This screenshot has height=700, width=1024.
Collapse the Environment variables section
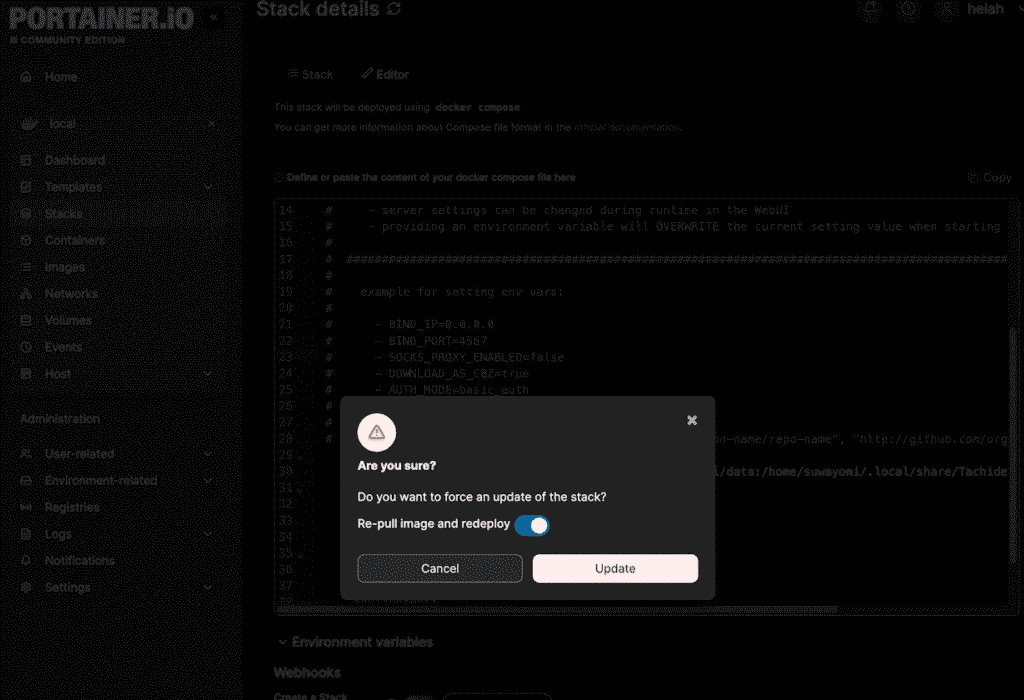click(x=281, y=642)
